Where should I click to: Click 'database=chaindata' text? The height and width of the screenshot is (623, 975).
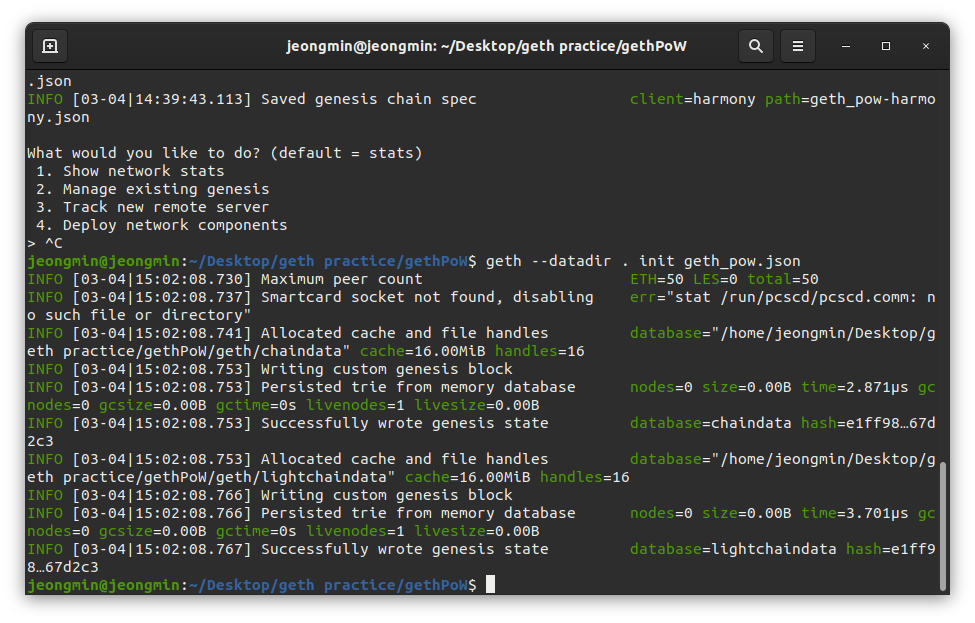tap(711, 423)
